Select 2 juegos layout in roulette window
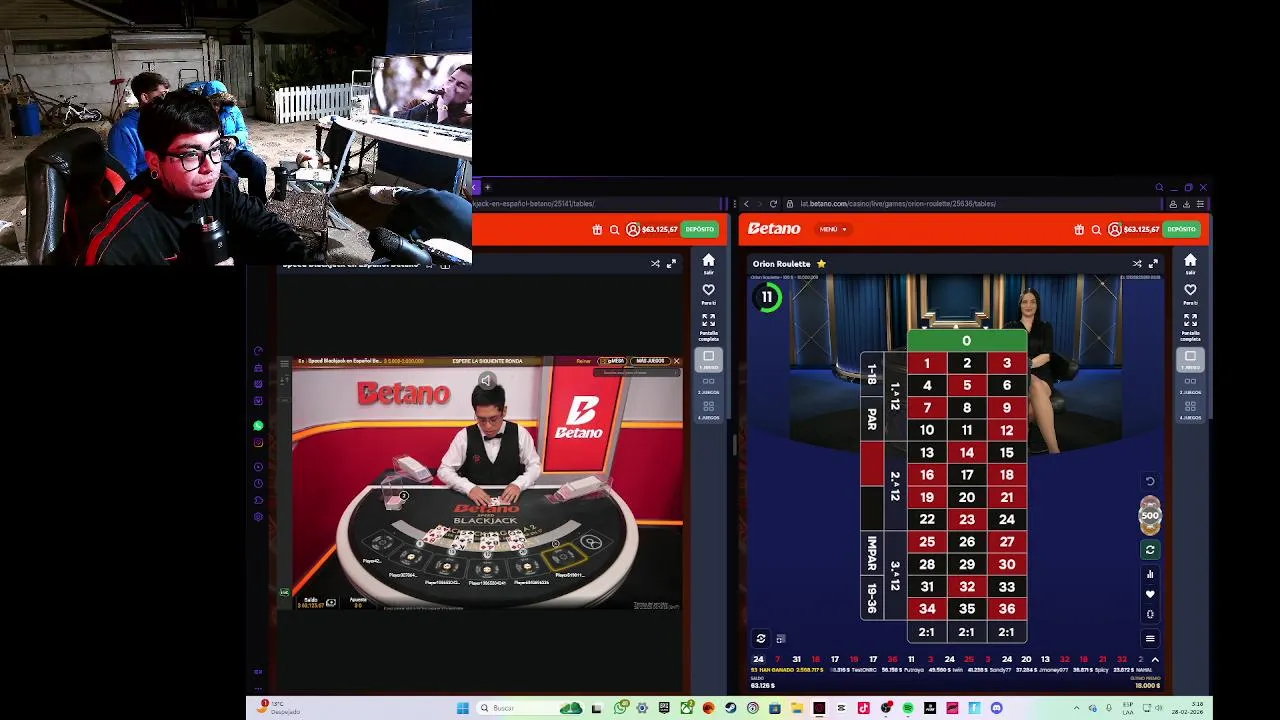1280x720 pixels. (1190, 384)
